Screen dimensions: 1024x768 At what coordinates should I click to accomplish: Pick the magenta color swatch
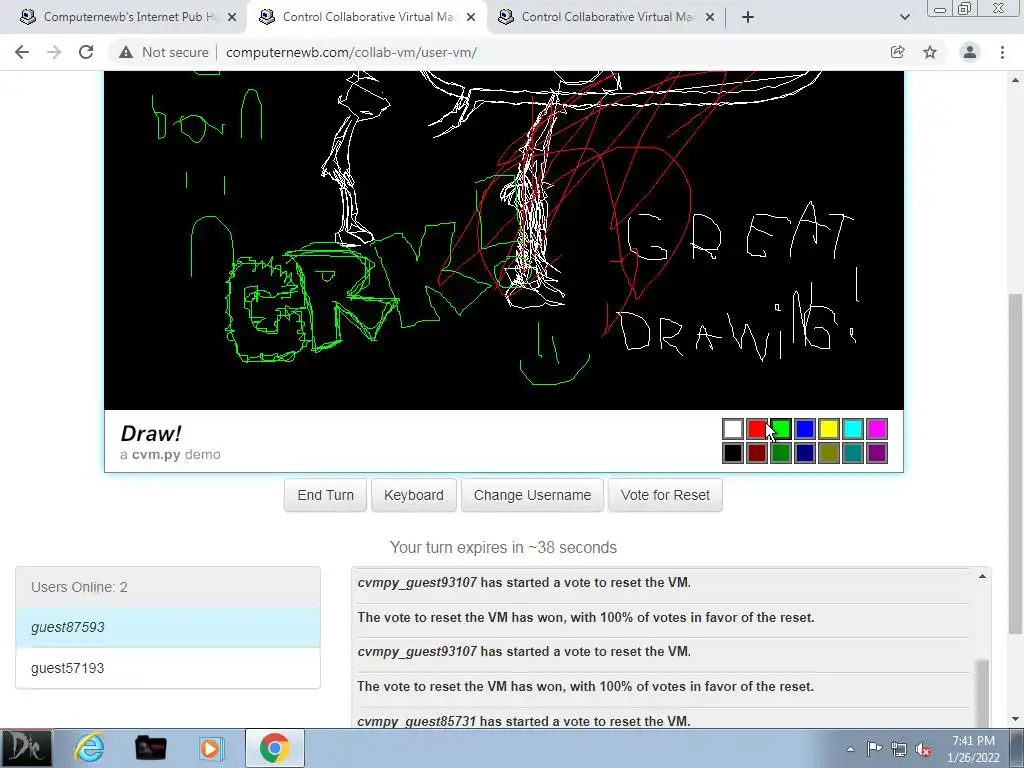click(x=877, y=428)
